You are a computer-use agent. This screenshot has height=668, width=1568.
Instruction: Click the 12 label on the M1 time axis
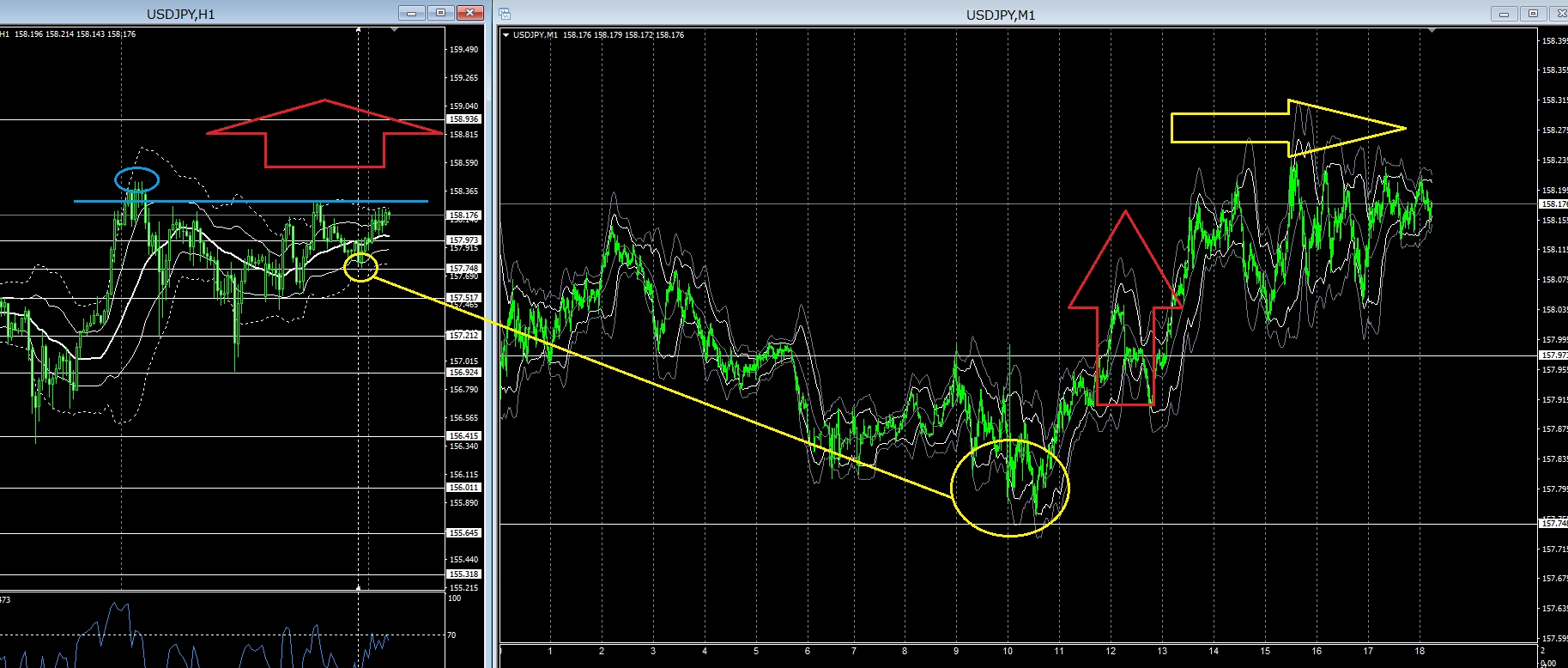click(1111, 652)
